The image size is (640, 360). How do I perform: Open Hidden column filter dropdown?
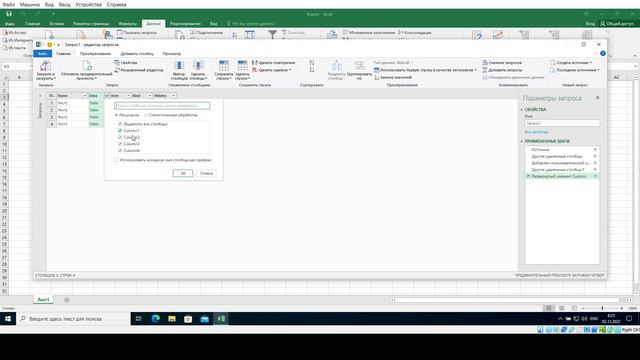click(x=173, y=96)
